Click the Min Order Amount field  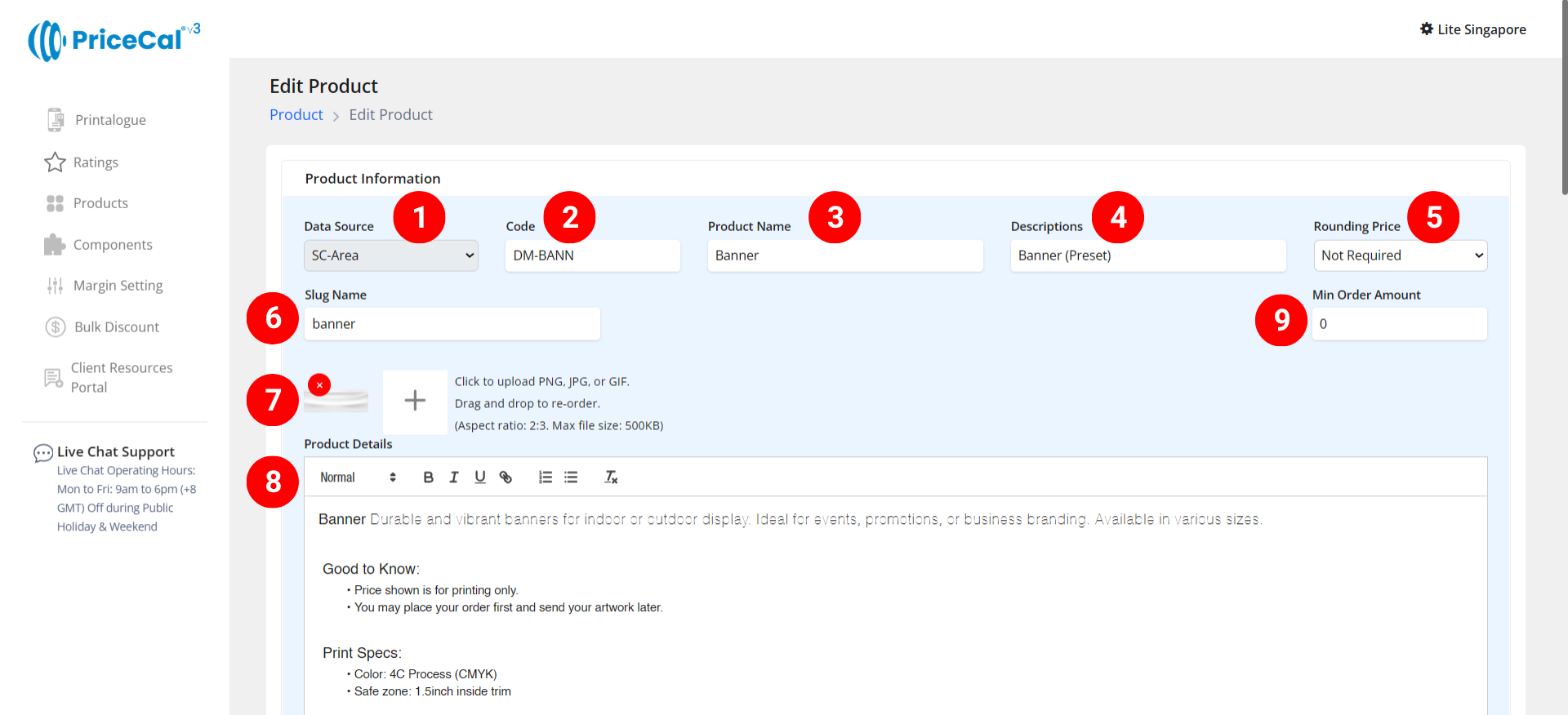coord(1399,324)
